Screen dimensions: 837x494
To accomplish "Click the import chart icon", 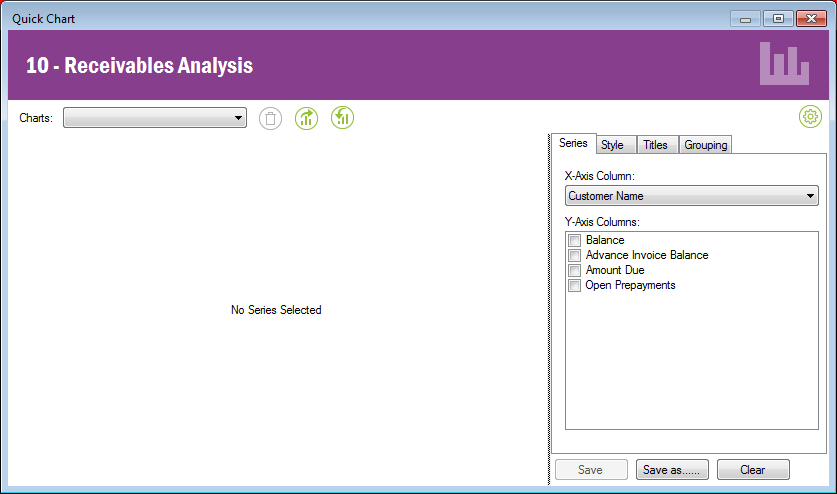I will 343,118.
